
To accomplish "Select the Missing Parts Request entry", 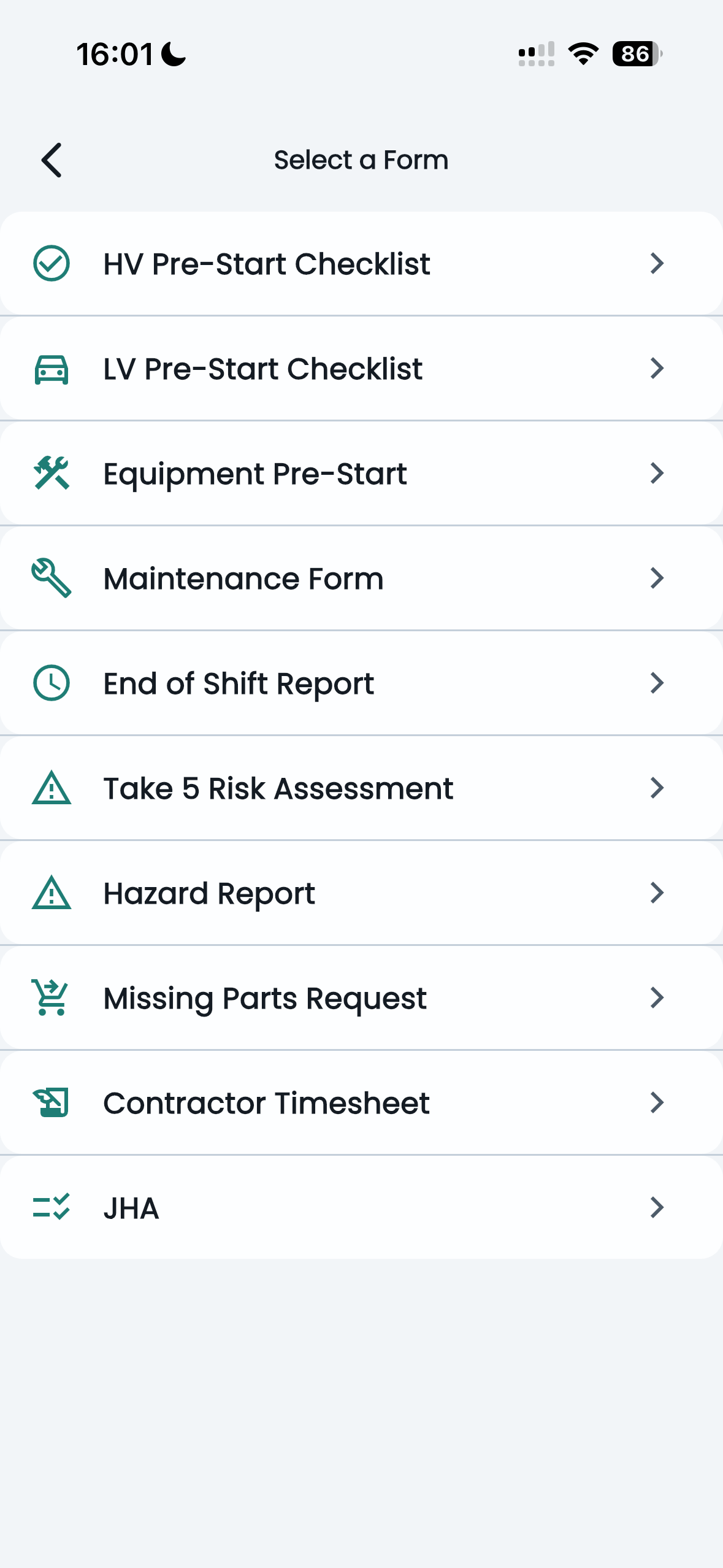I will pyautogui.click(x=361, y=997).
